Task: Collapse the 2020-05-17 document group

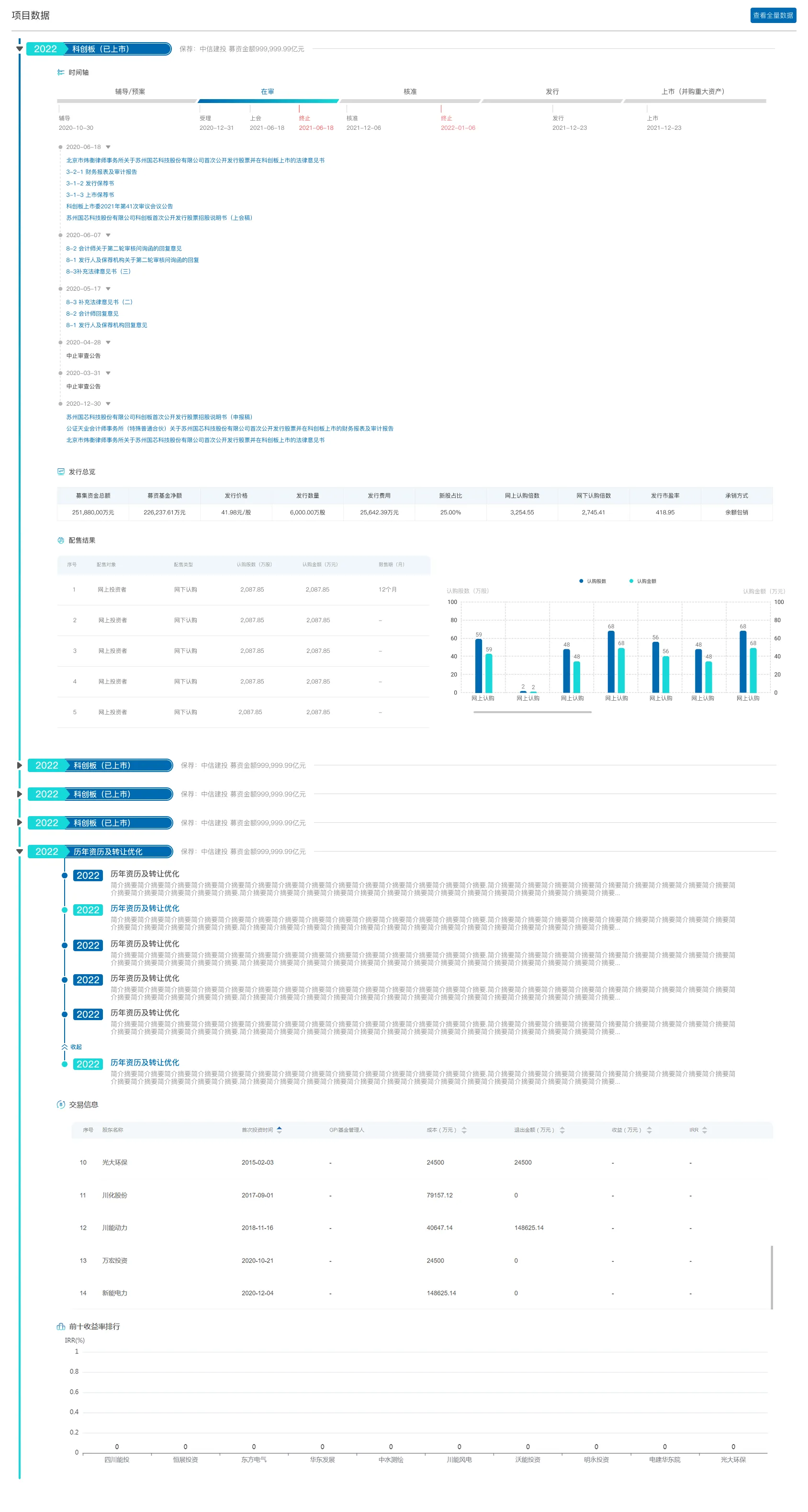Action: click(x=108, y=289)
